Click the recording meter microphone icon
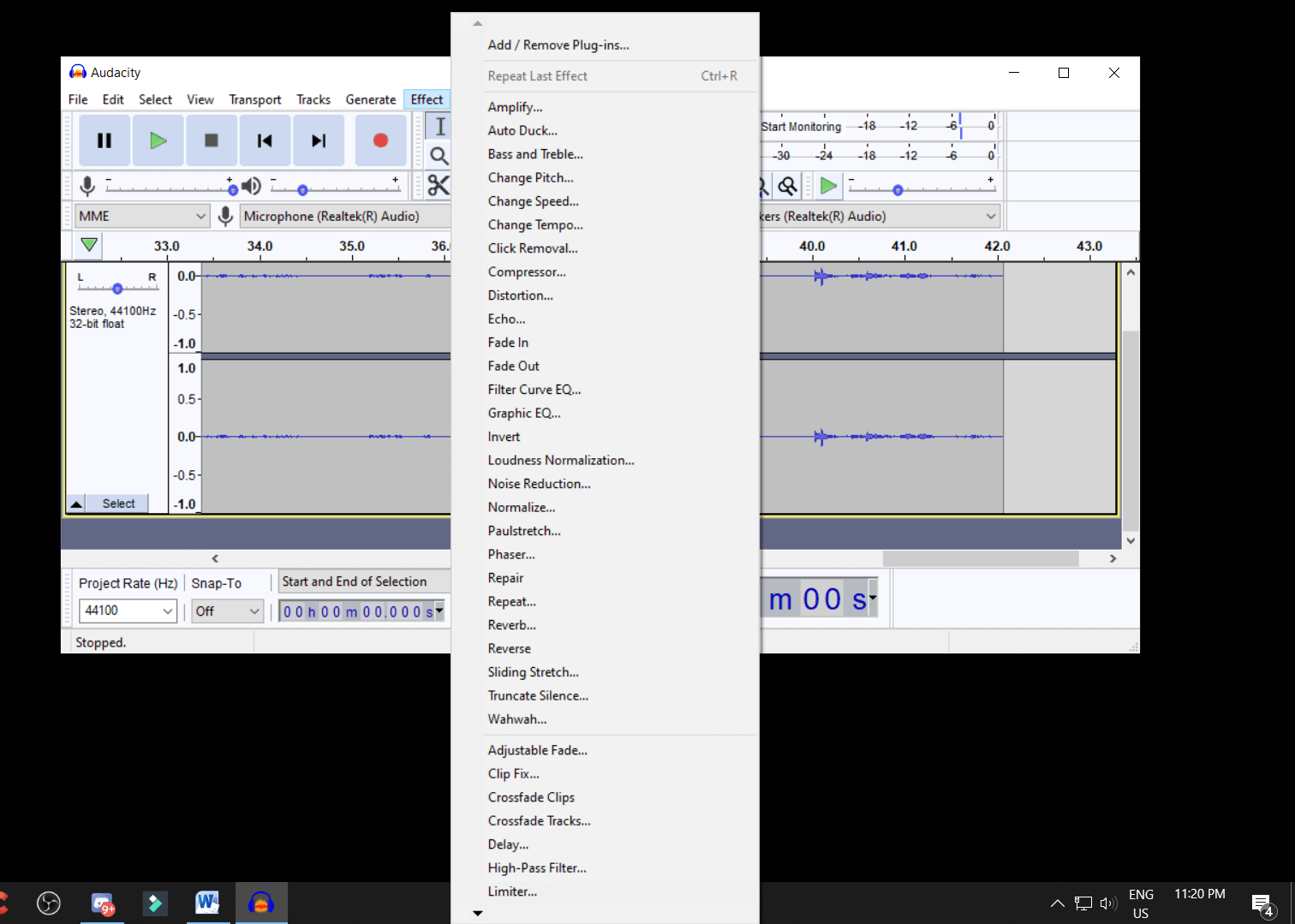 pyautogui.click(x=87, y=186)
